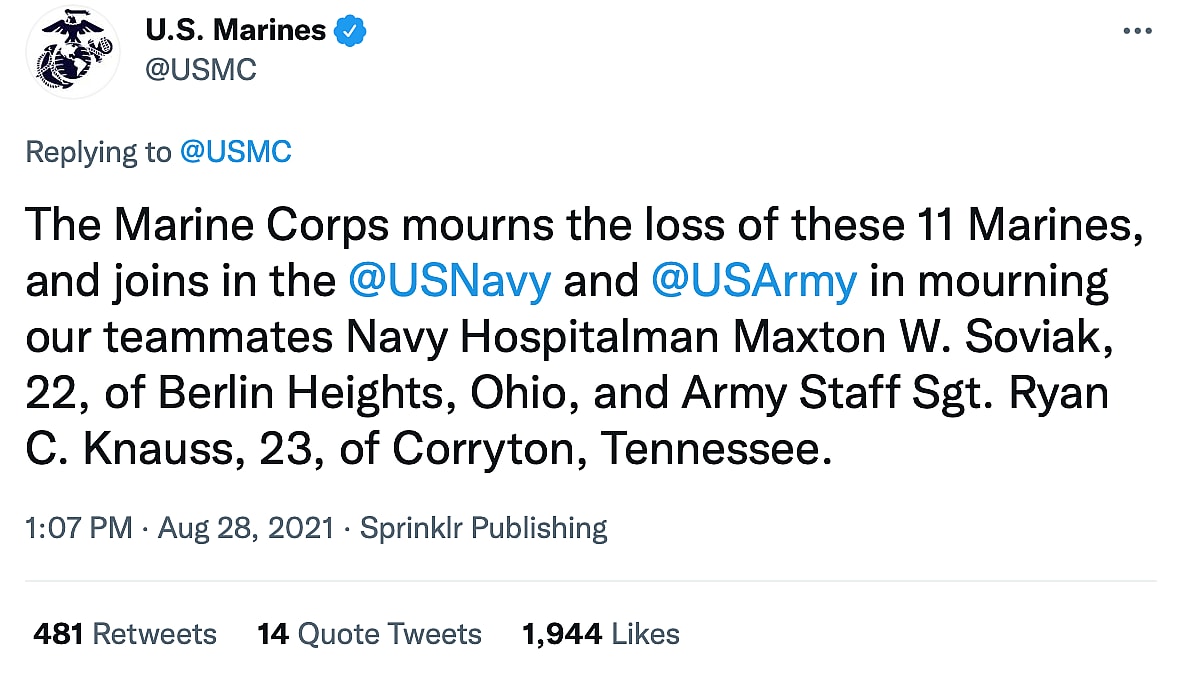
Task: View the 481 Retweets list
Action: (x=125, y=634)
